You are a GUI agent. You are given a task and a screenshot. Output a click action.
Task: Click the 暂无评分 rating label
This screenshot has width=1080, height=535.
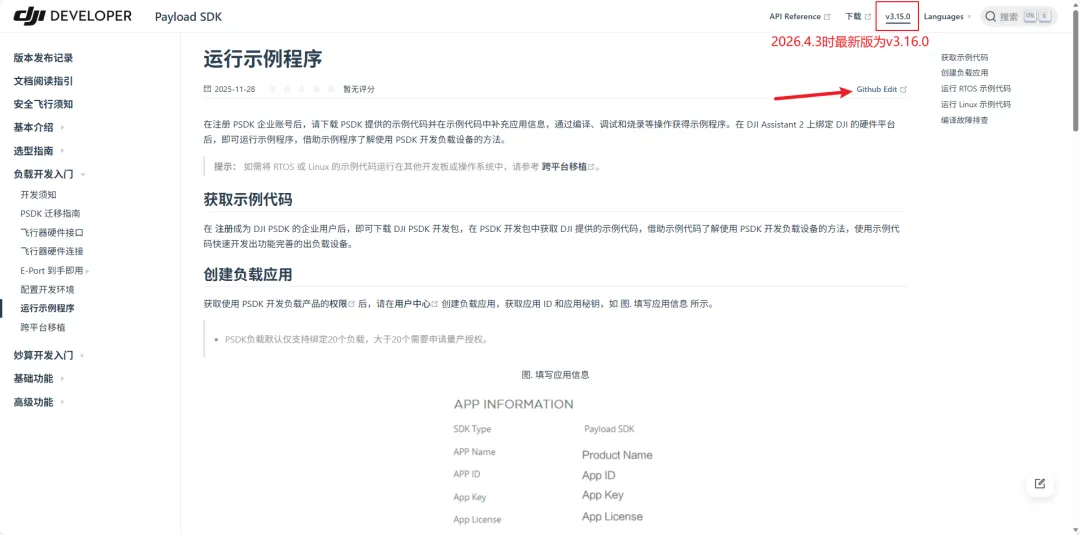pyautogui.click(x=359, y=89)
